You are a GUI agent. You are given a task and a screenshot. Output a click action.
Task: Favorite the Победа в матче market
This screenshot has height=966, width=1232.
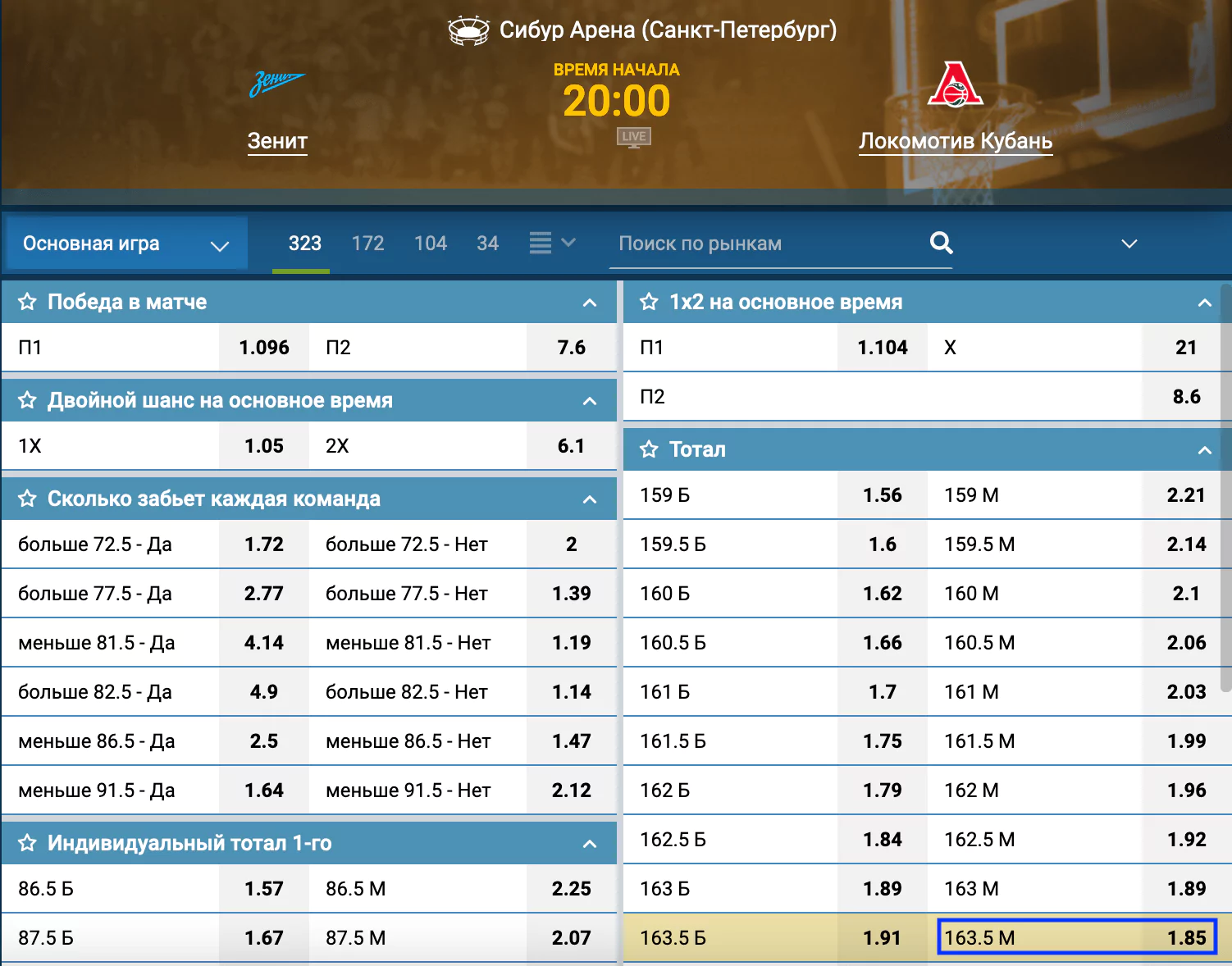coord(28,302)
